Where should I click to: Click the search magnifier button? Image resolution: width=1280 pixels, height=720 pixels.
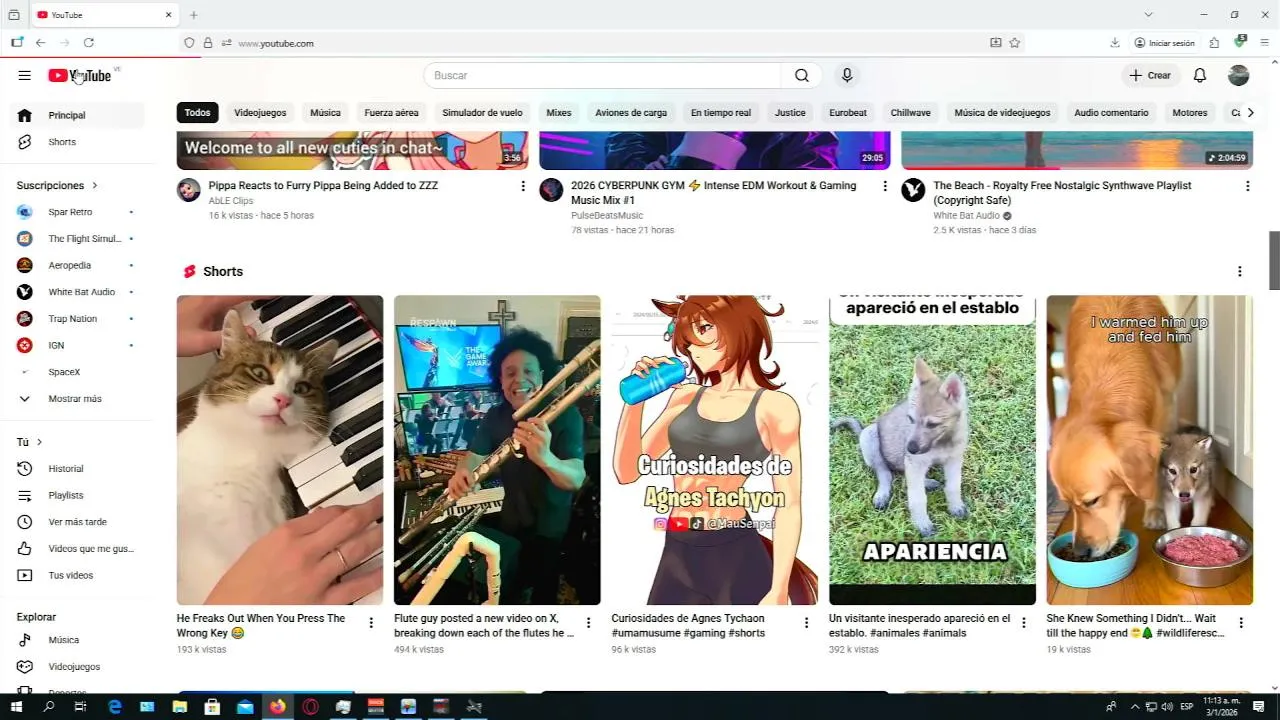tap(802, 75)
